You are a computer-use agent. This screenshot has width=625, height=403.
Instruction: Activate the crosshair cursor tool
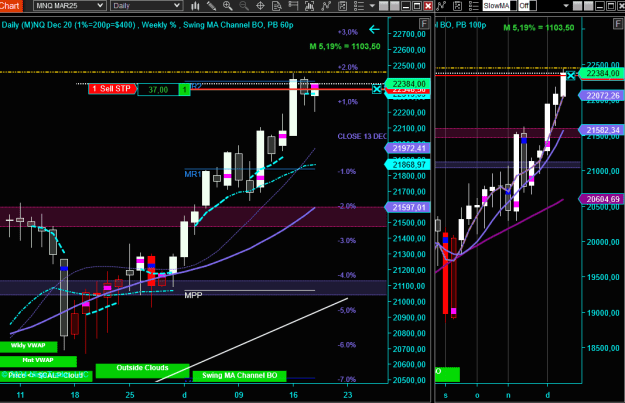pos(260,6)
